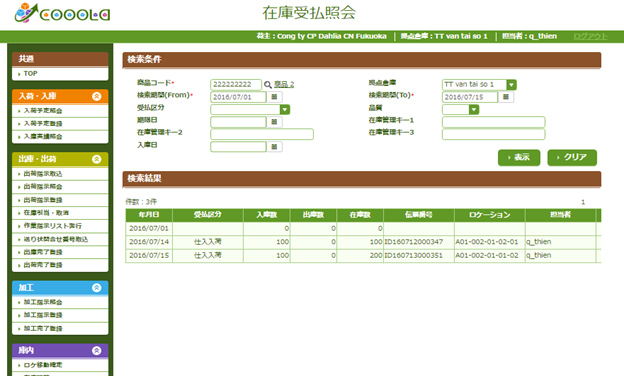Image resolution: width=624 pixels, height=376 pixels.
Task: Focus the 検索期間(To) date field
Action: pyautogui.click(x=470, y=97)
